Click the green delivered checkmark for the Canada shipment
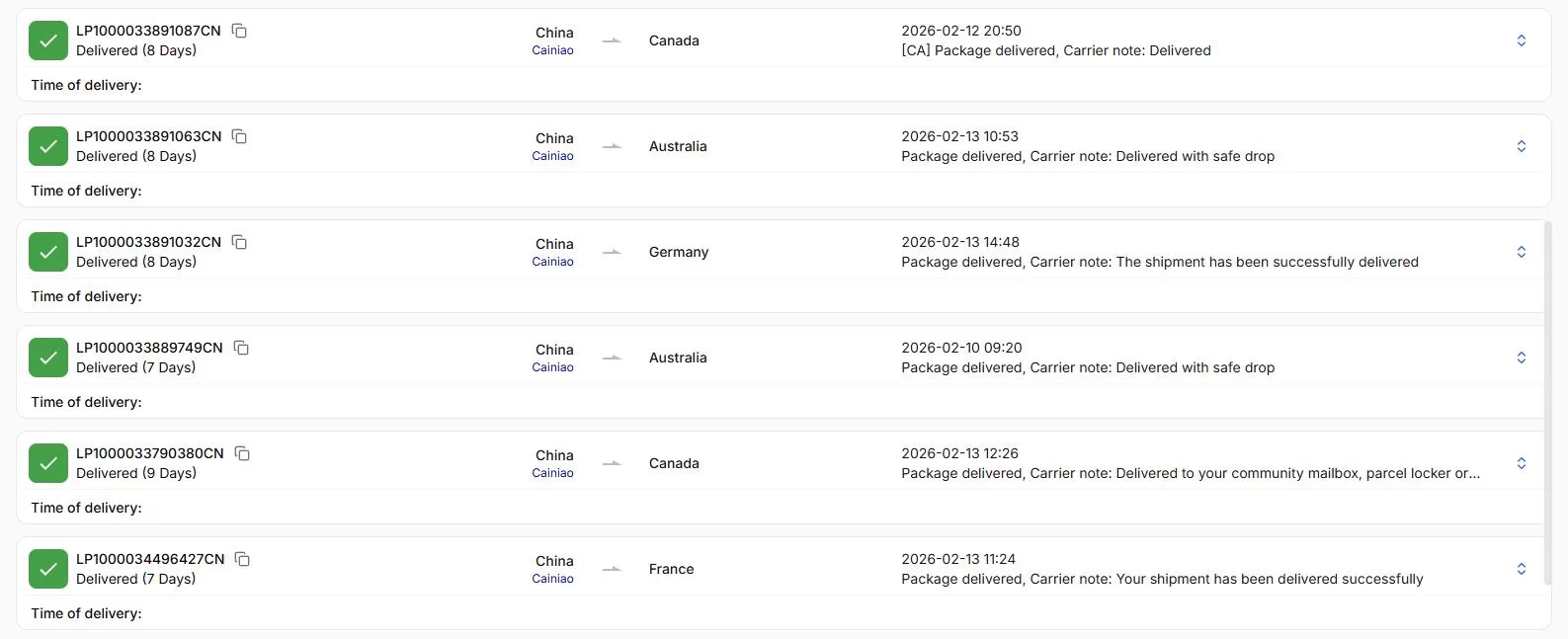Image resolution: width=1568 pixels, height=639 pixels. click(47, 40)
